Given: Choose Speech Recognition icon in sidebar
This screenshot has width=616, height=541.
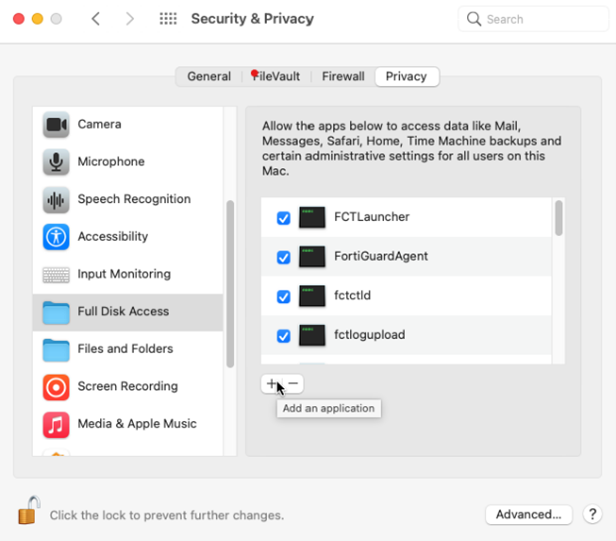Looking at the screenshot, I should [56, 199].
